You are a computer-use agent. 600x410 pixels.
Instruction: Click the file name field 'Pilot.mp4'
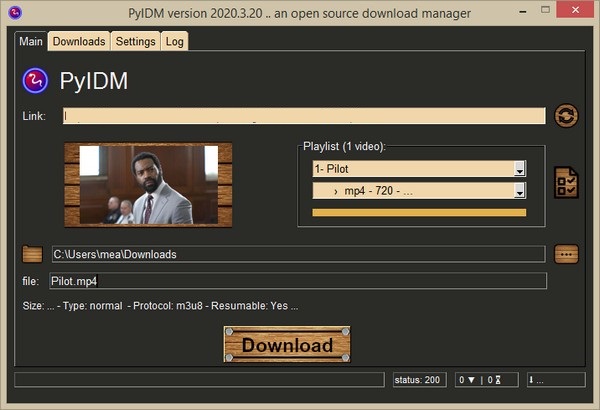pyautogui.click(x=298, y=281)
